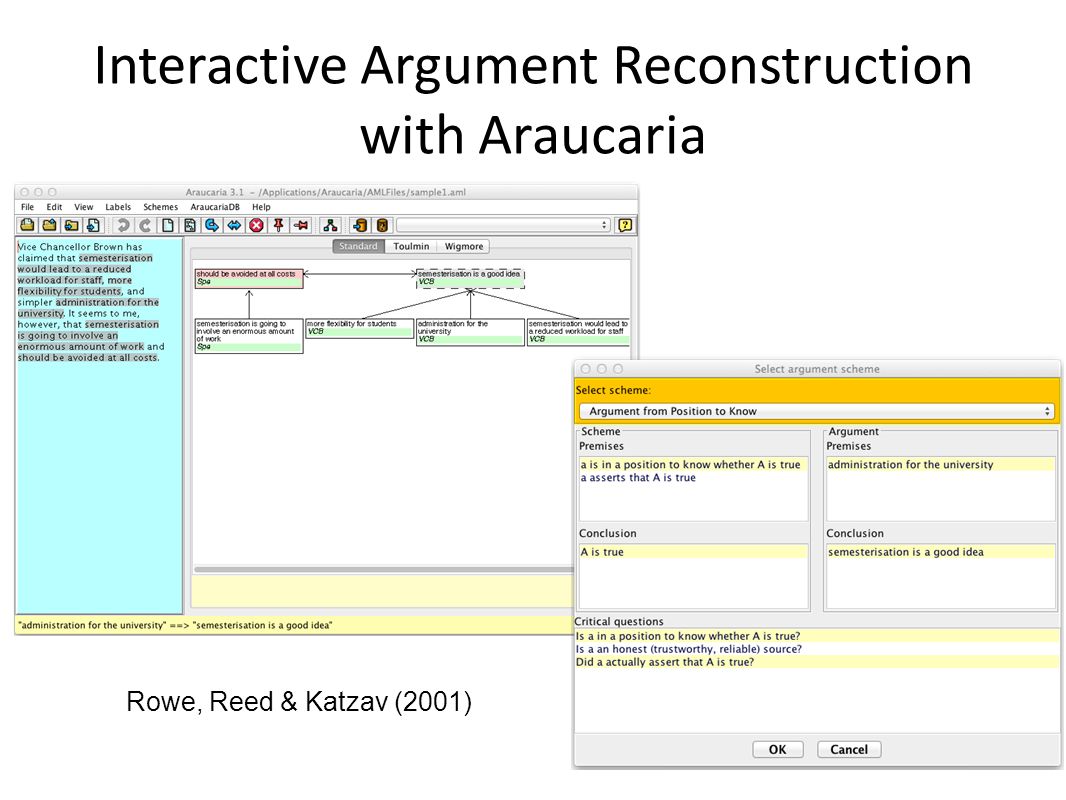This screenshot has height=800, width=1066.
Task: Click OK in Select argument scheme dialog
Action: point(778,750)
